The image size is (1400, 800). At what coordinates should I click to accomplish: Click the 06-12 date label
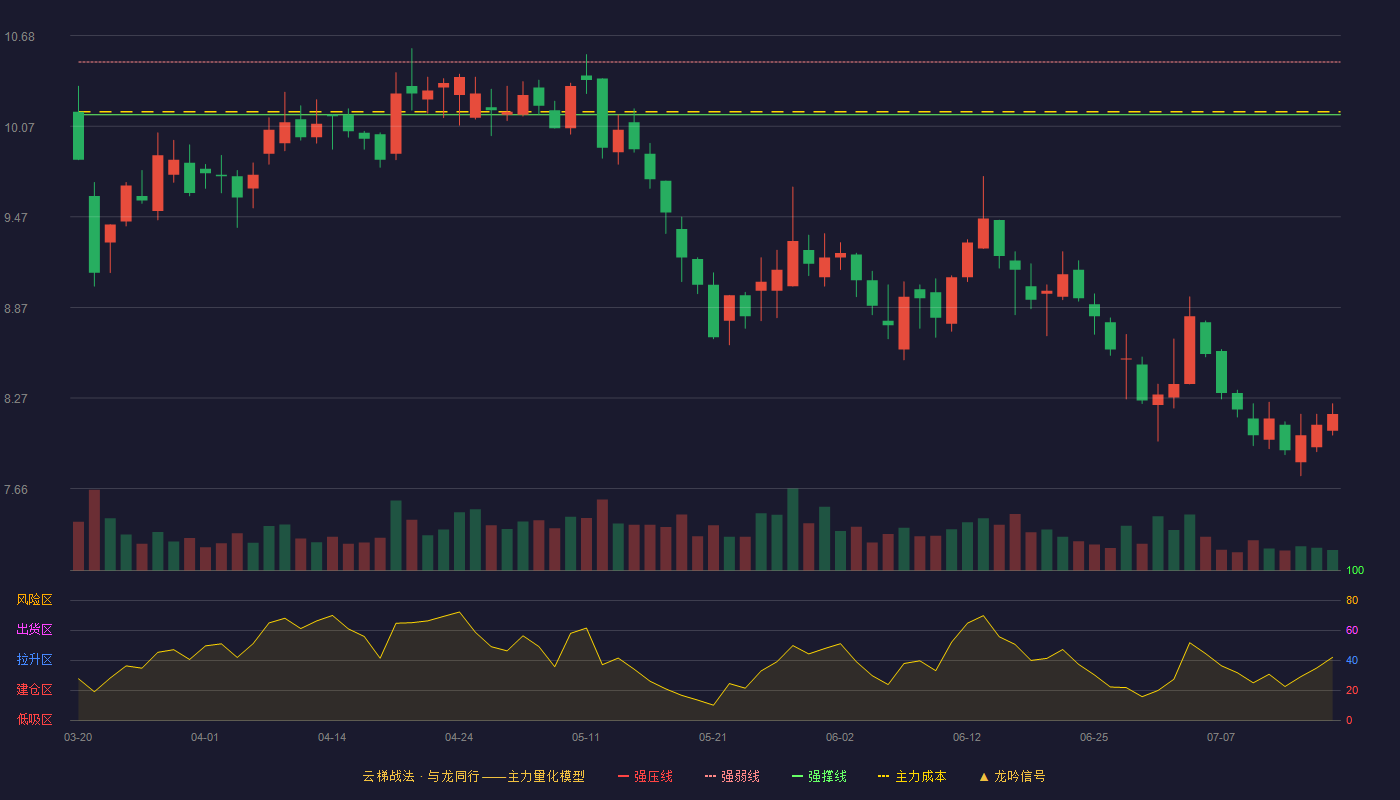click(x=967, y=737)
